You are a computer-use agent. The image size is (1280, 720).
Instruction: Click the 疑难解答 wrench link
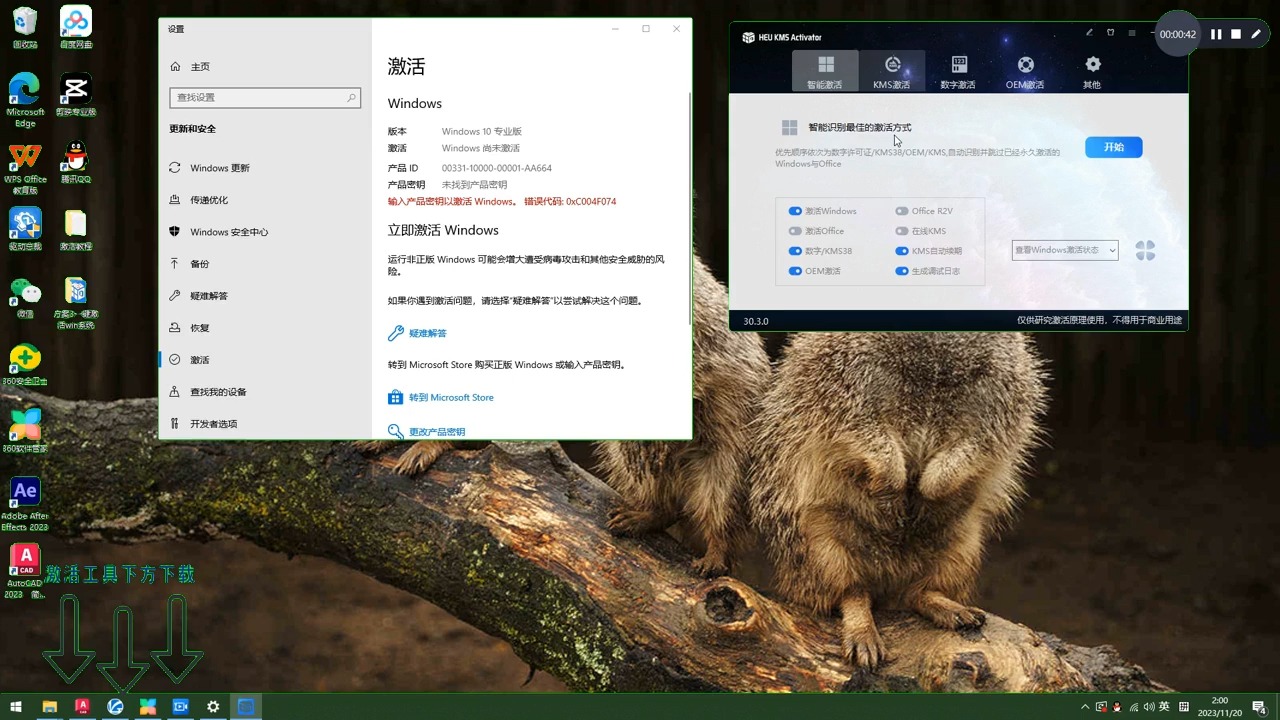pos(417,333)
